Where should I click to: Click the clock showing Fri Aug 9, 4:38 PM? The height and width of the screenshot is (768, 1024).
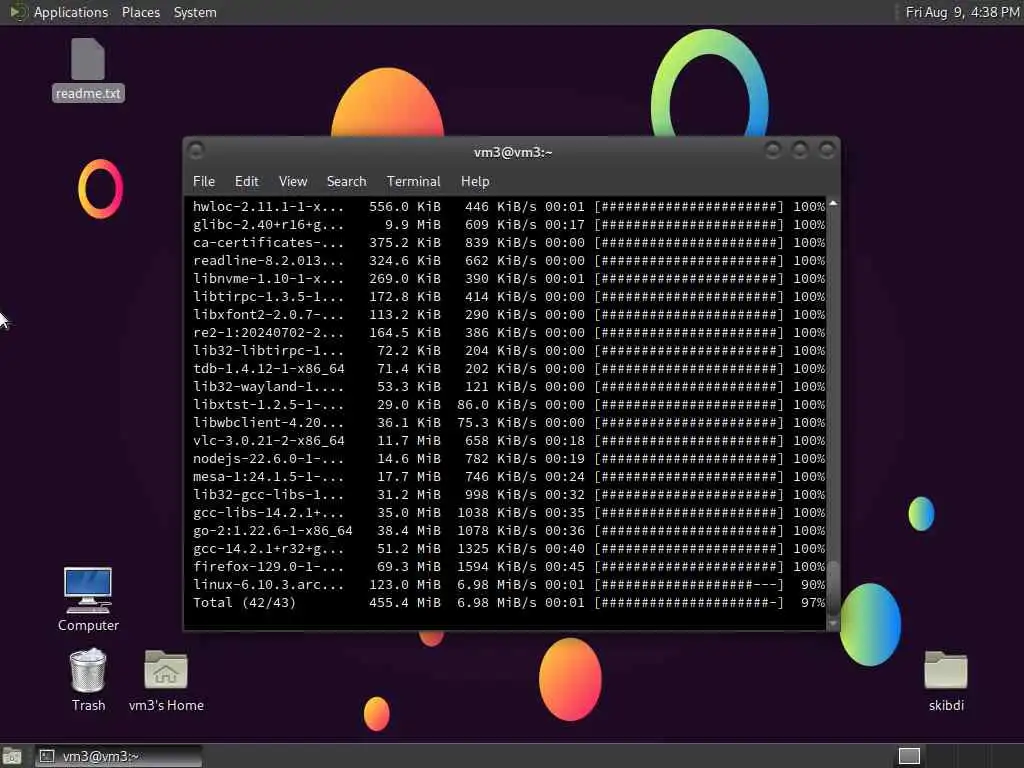[x=962, y=12]
